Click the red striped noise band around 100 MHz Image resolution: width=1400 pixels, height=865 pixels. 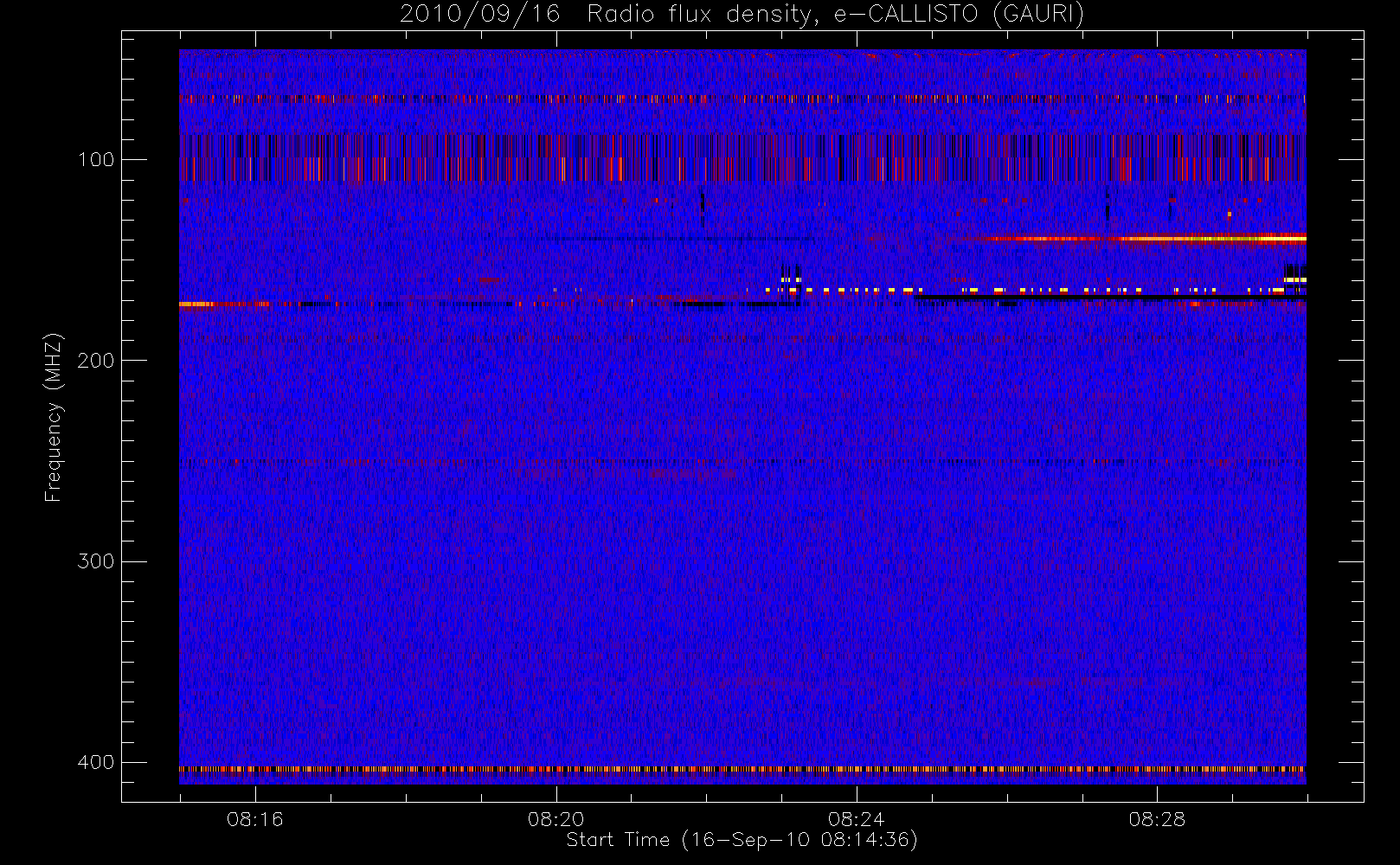click(742, 158)
